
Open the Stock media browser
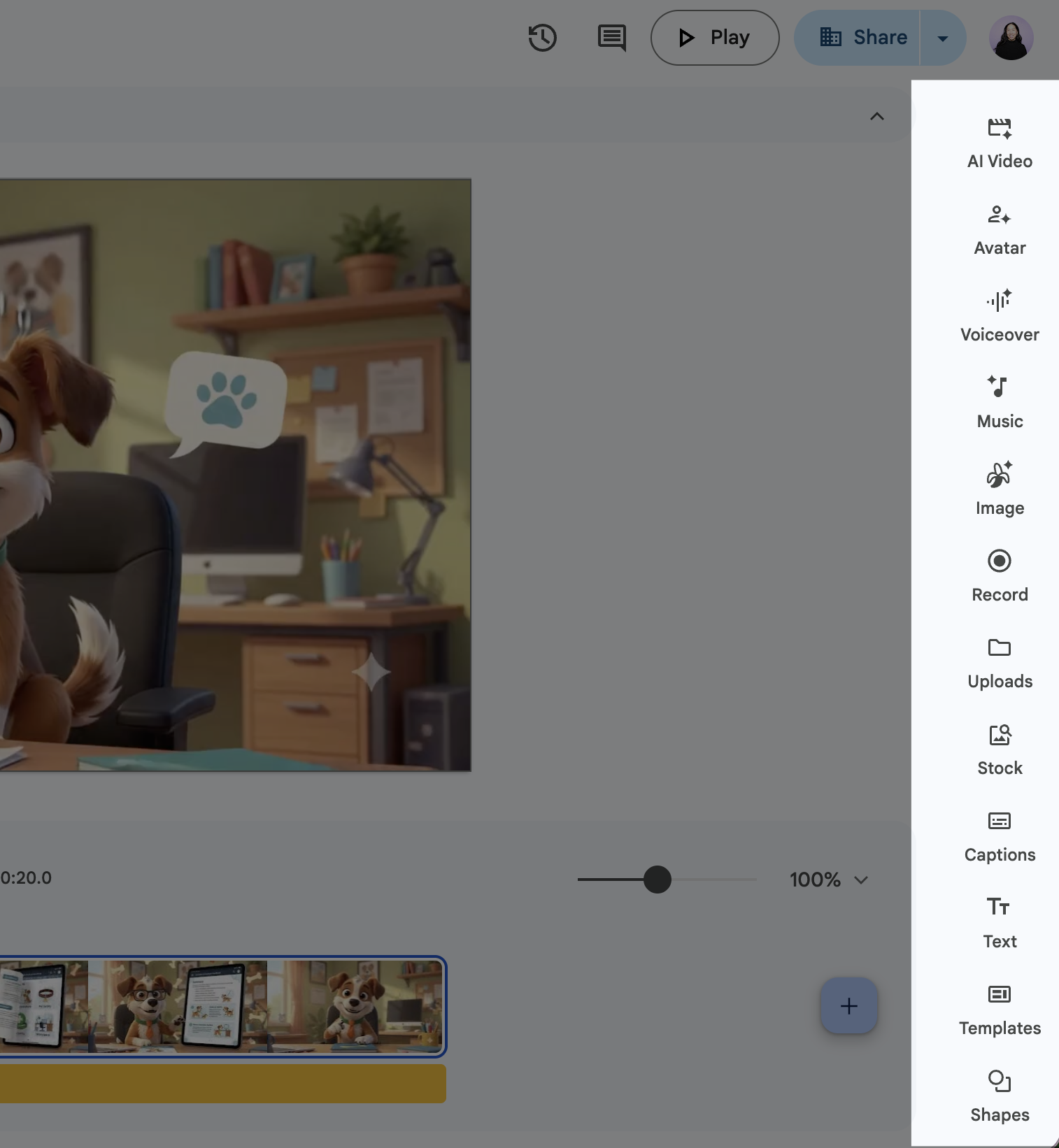1000,750
